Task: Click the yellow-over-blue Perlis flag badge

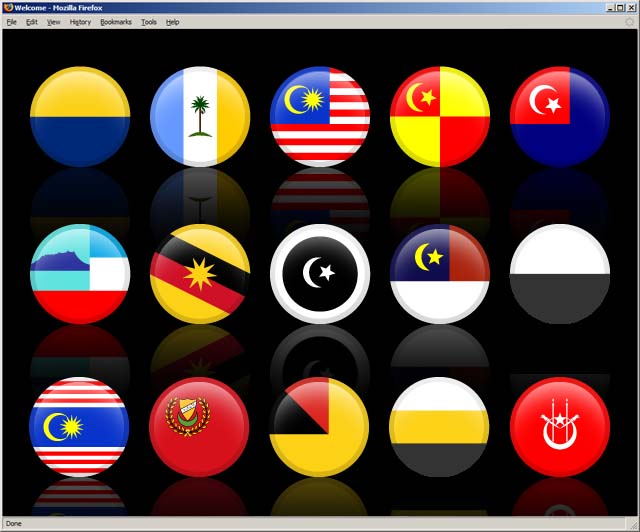Action: 80,117
